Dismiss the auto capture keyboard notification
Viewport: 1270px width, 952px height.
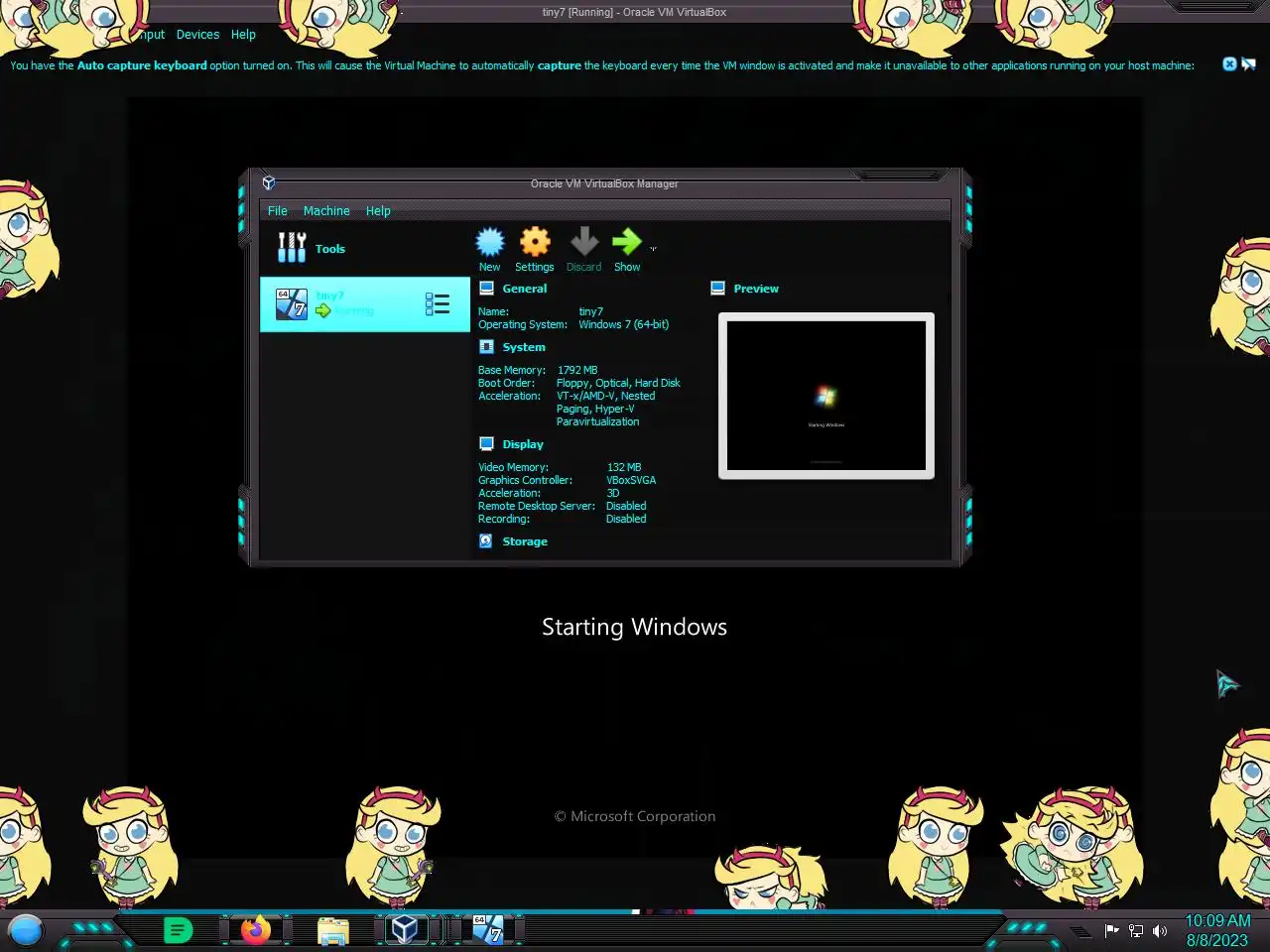1229,64
